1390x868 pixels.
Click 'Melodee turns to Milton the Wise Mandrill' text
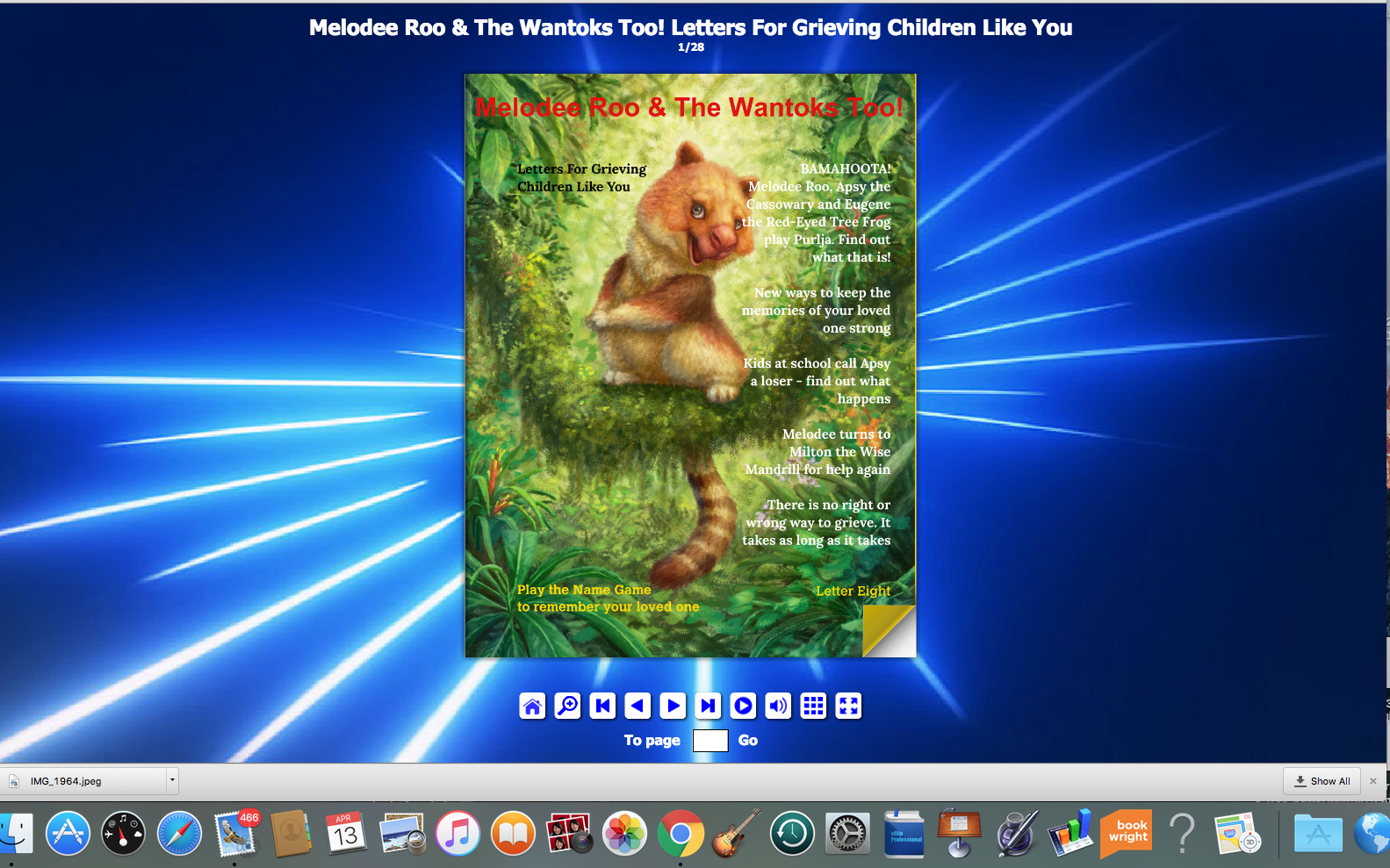(x=817, y=451)
